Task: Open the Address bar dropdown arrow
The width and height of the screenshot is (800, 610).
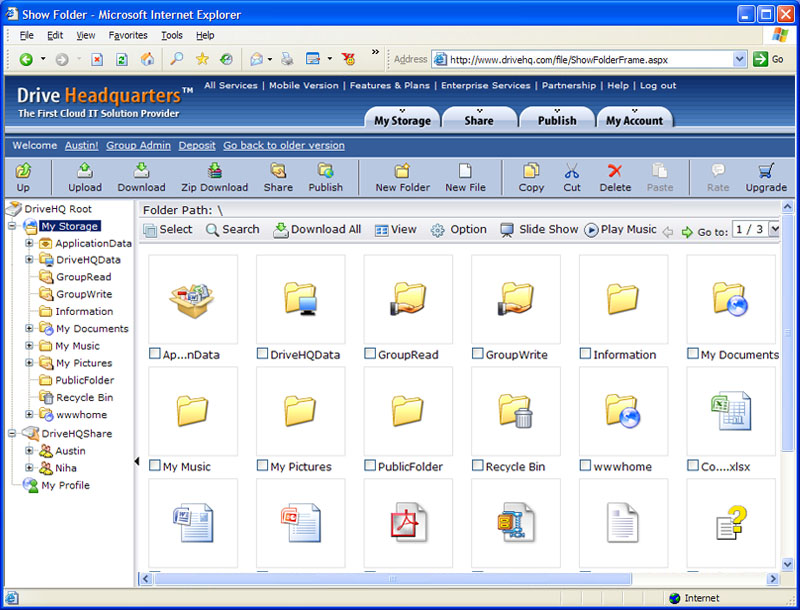Action: click(x=739, y=60)
